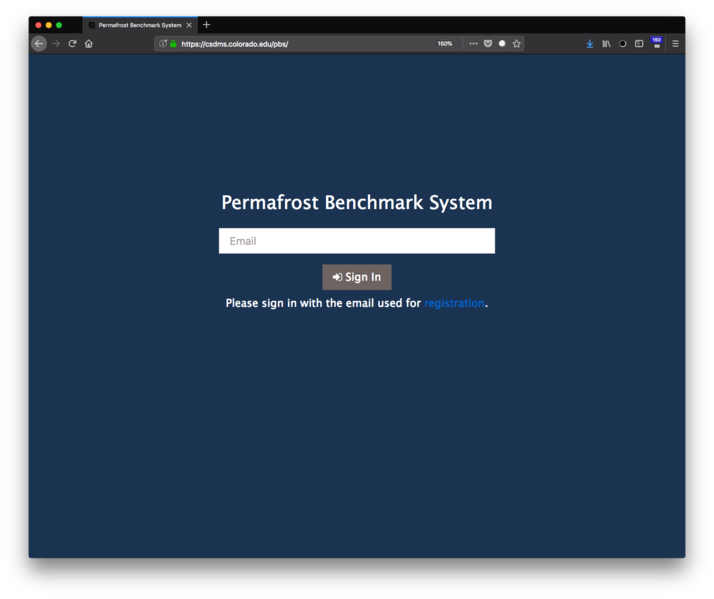This screenshot has width=714, height=599.
Task: Click the green padlock site security icon
Action: tap(173, 44)
